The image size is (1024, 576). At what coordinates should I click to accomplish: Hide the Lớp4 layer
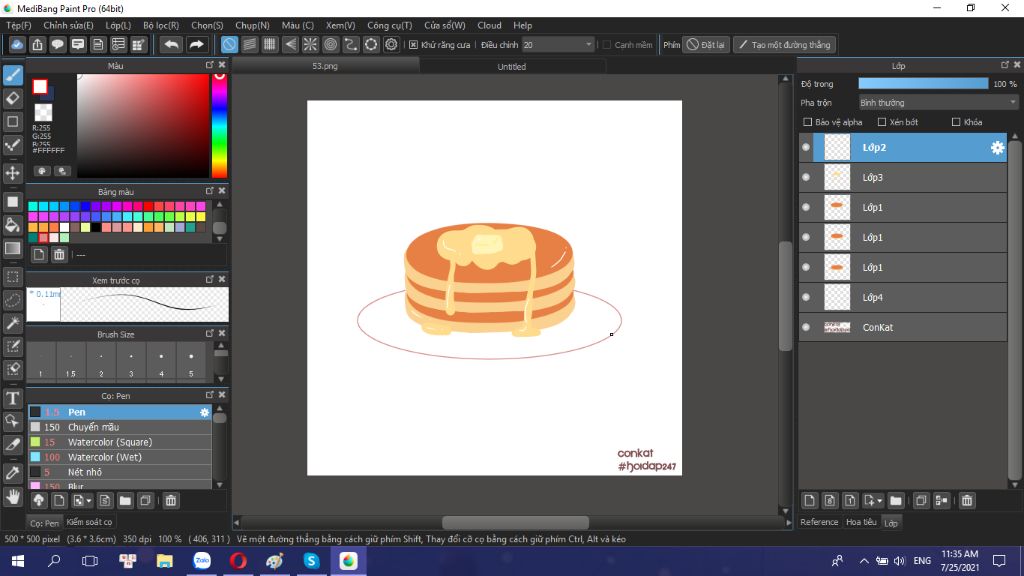coord(806,297)
